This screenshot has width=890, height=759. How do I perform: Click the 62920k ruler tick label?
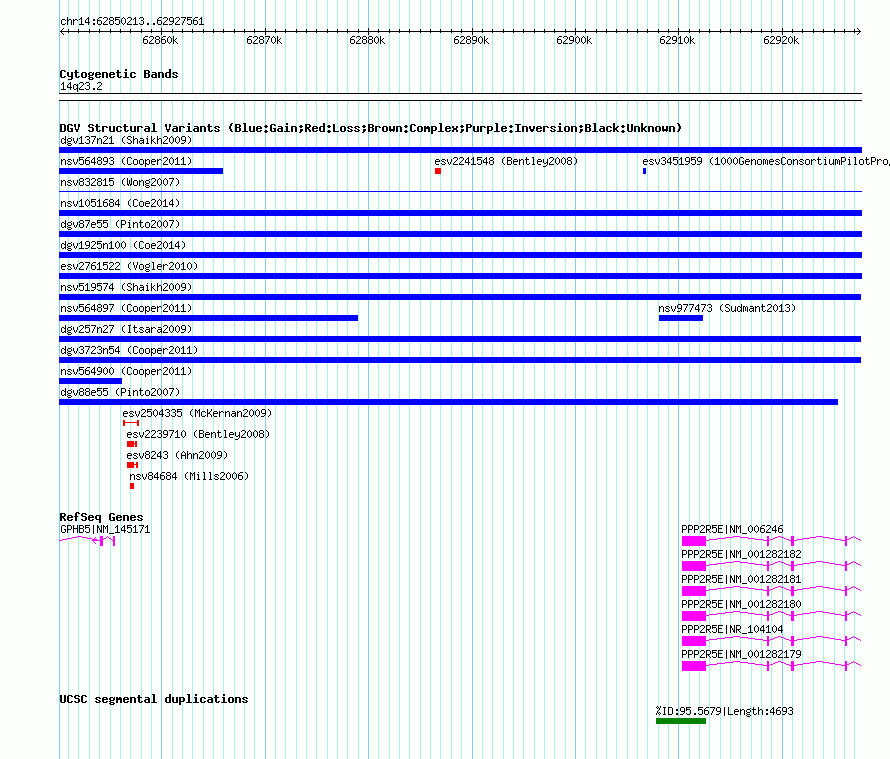(x=781, y=40)
